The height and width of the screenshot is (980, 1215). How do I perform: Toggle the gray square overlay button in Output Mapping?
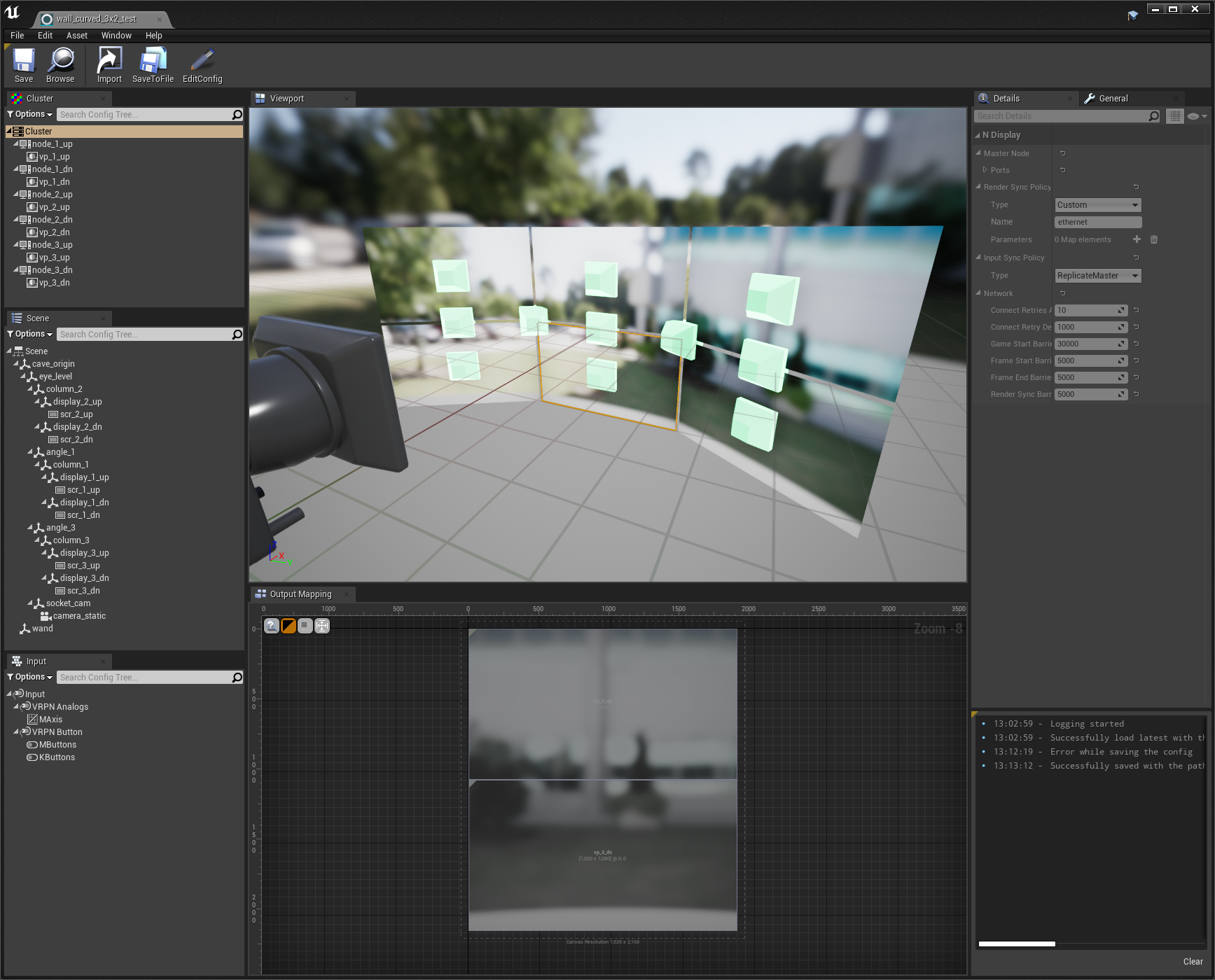[305, 626]
